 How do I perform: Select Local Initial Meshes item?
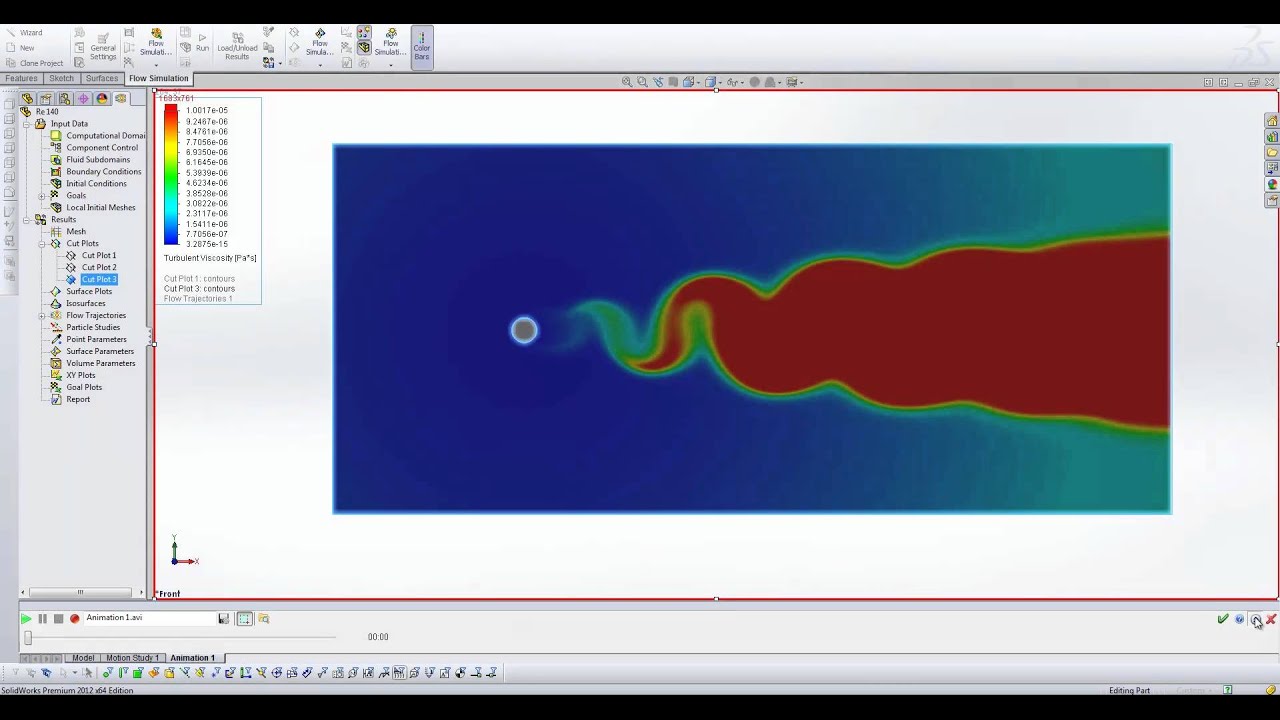pos(93,208)
